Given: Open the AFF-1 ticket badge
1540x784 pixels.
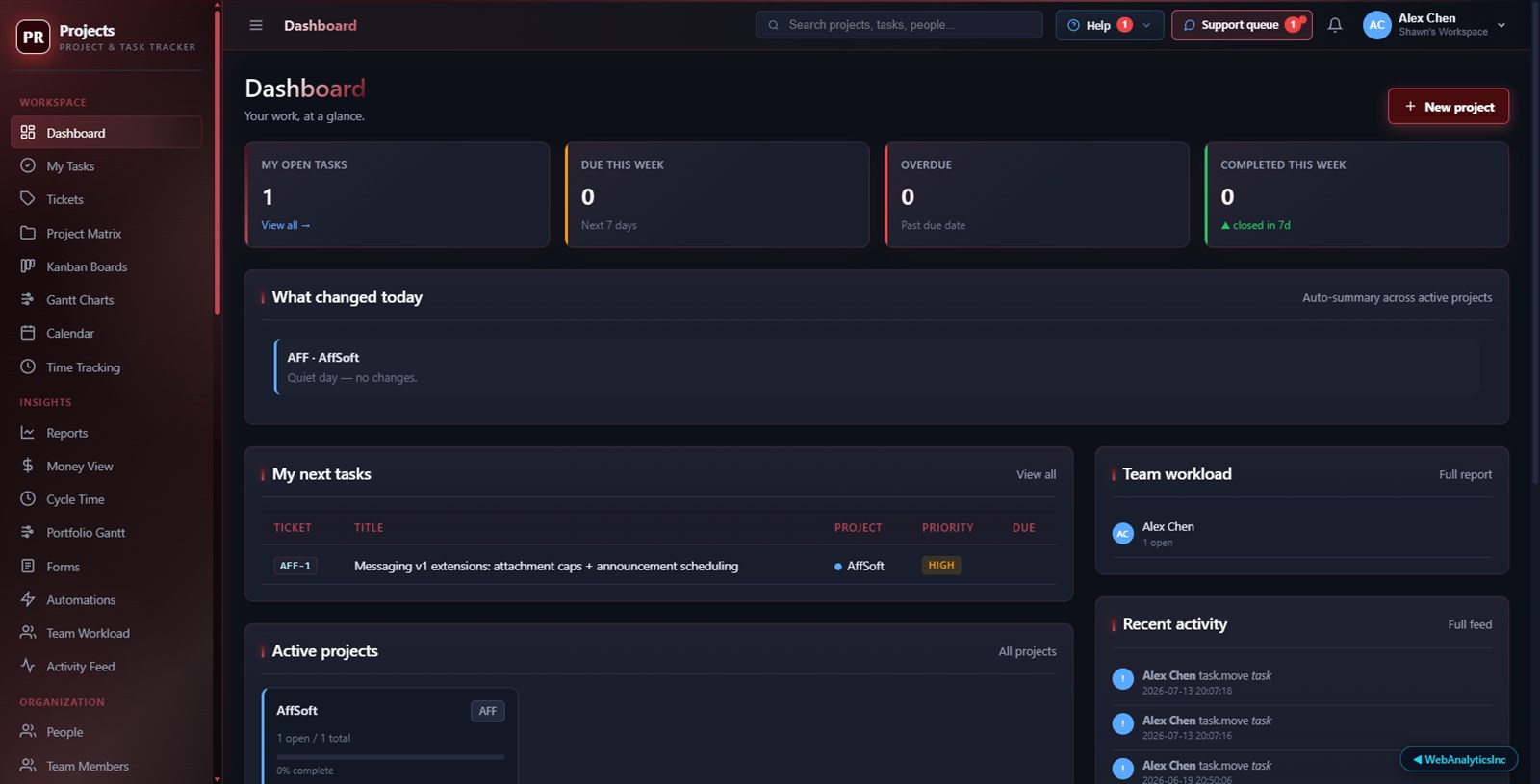Looking at the screenshot, I should tap(295, 566).
